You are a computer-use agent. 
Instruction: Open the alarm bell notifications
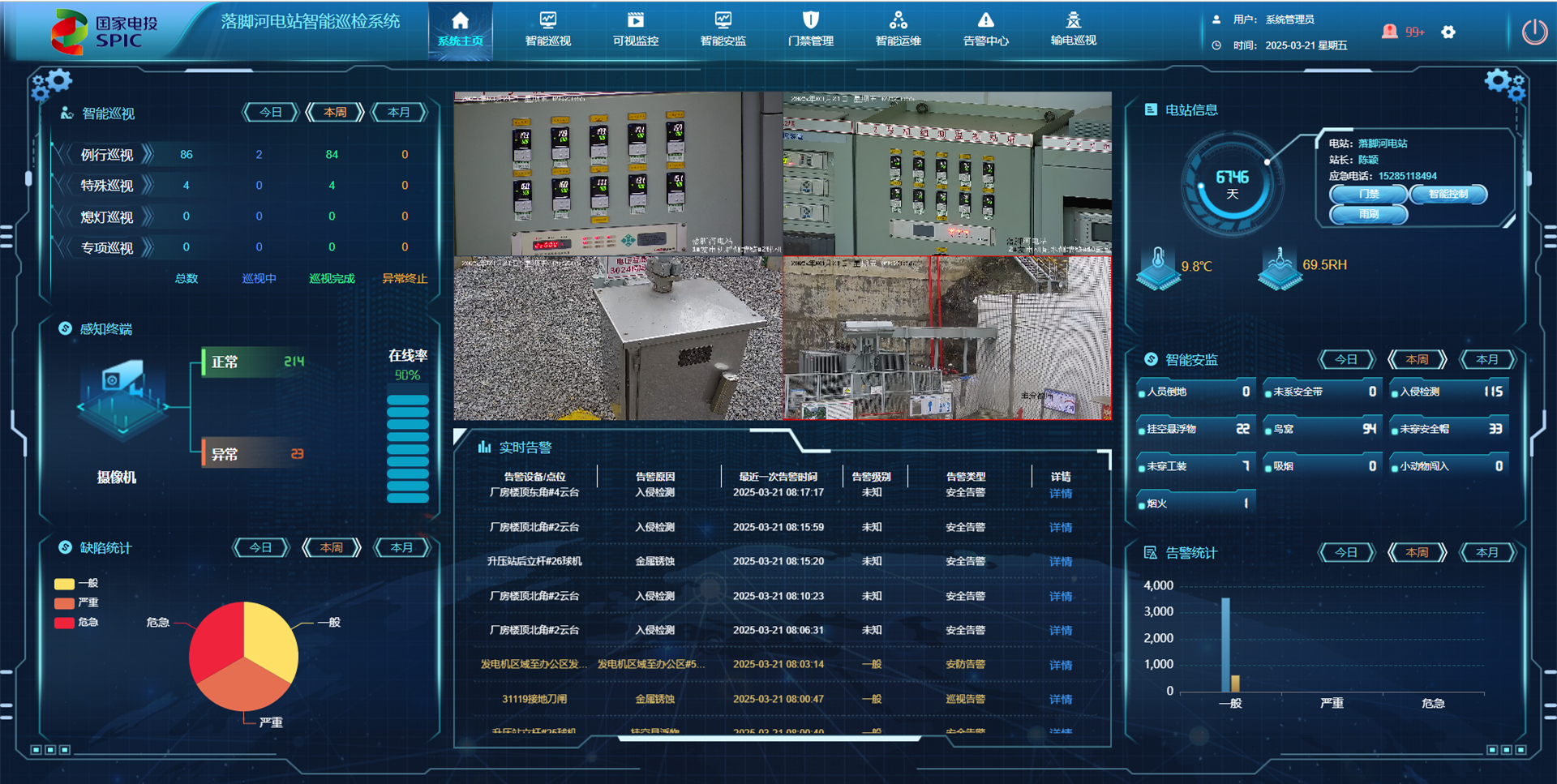click(1390, 32)
